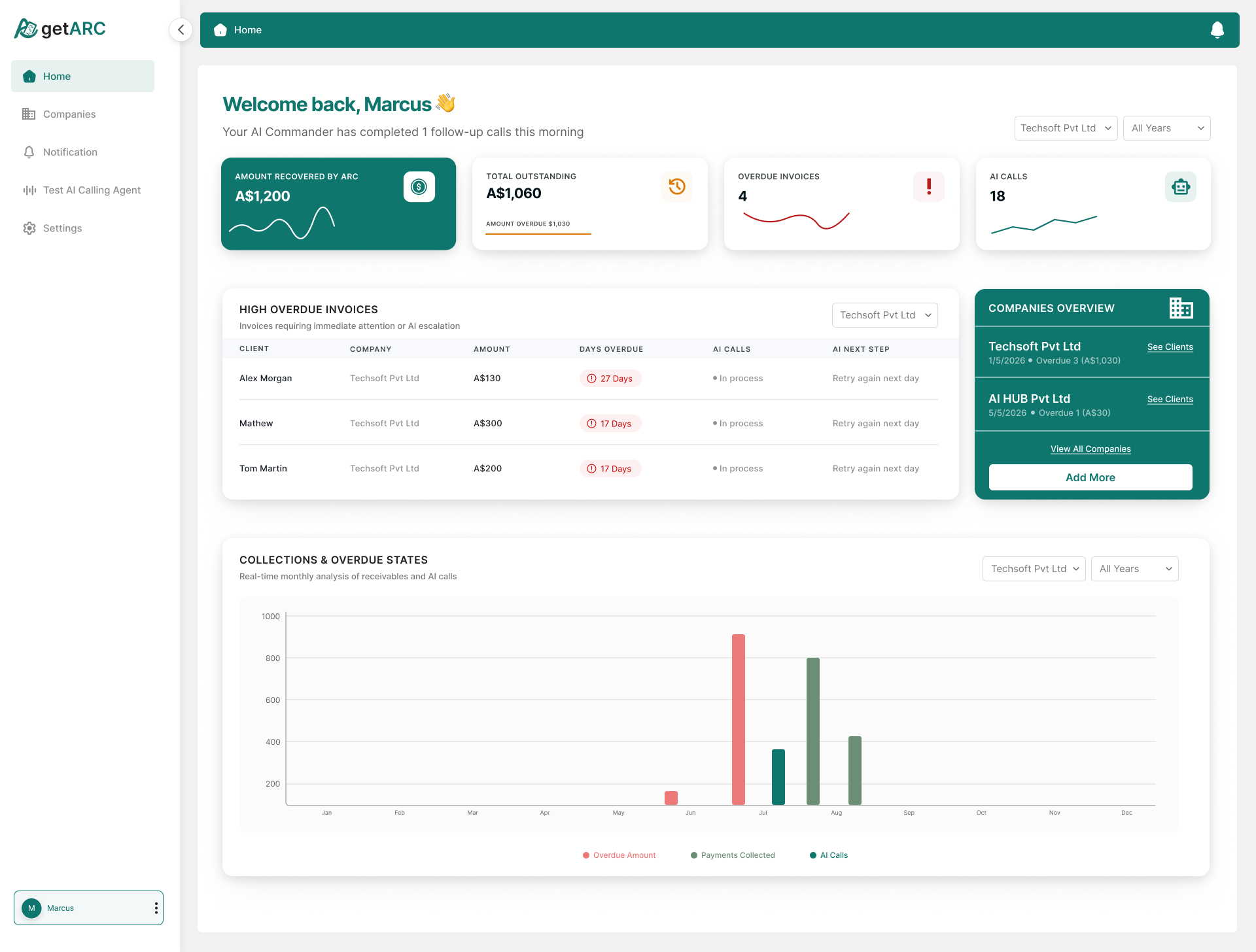Click the dollar icon on the recovered card

419,187
